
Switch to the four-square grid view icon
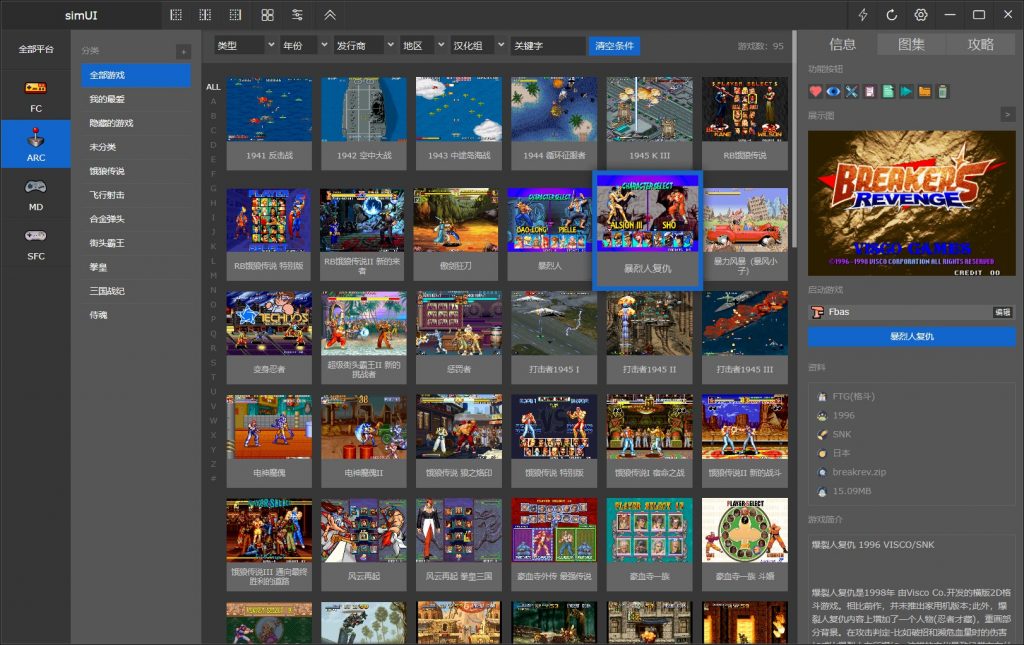click(267, 15)
